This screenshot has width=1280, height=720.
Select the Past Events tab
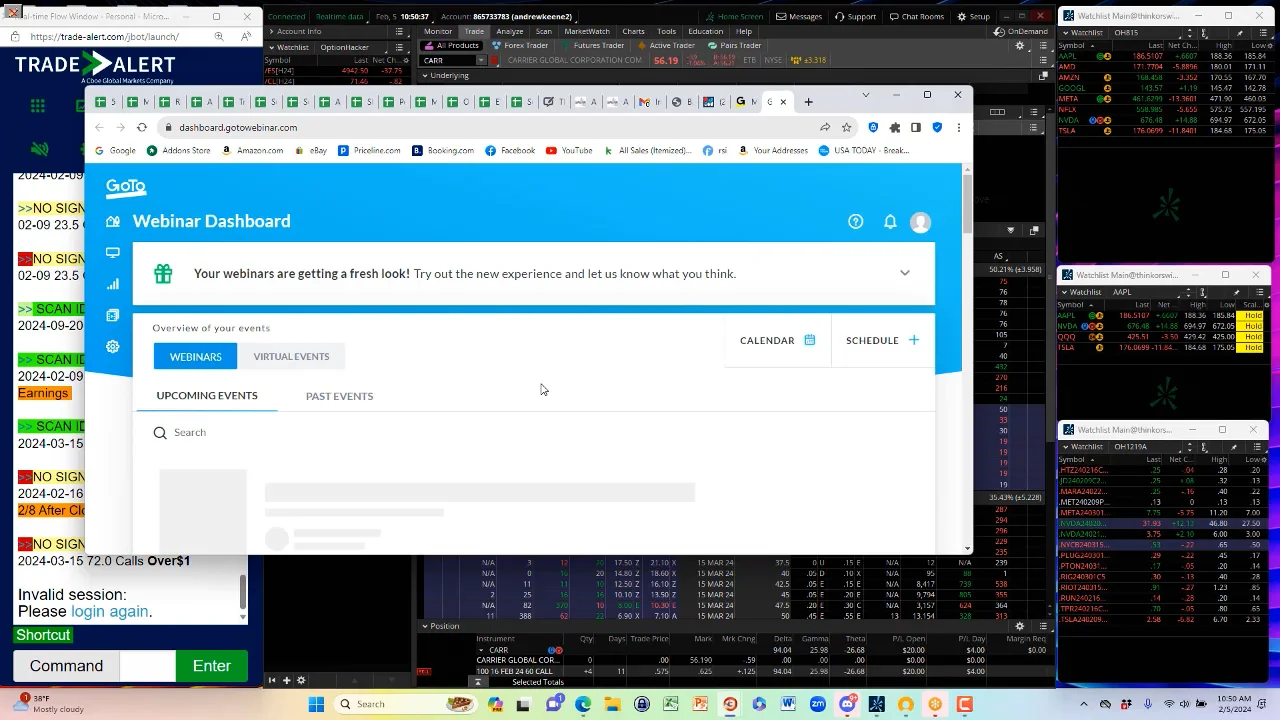[339, 396]
